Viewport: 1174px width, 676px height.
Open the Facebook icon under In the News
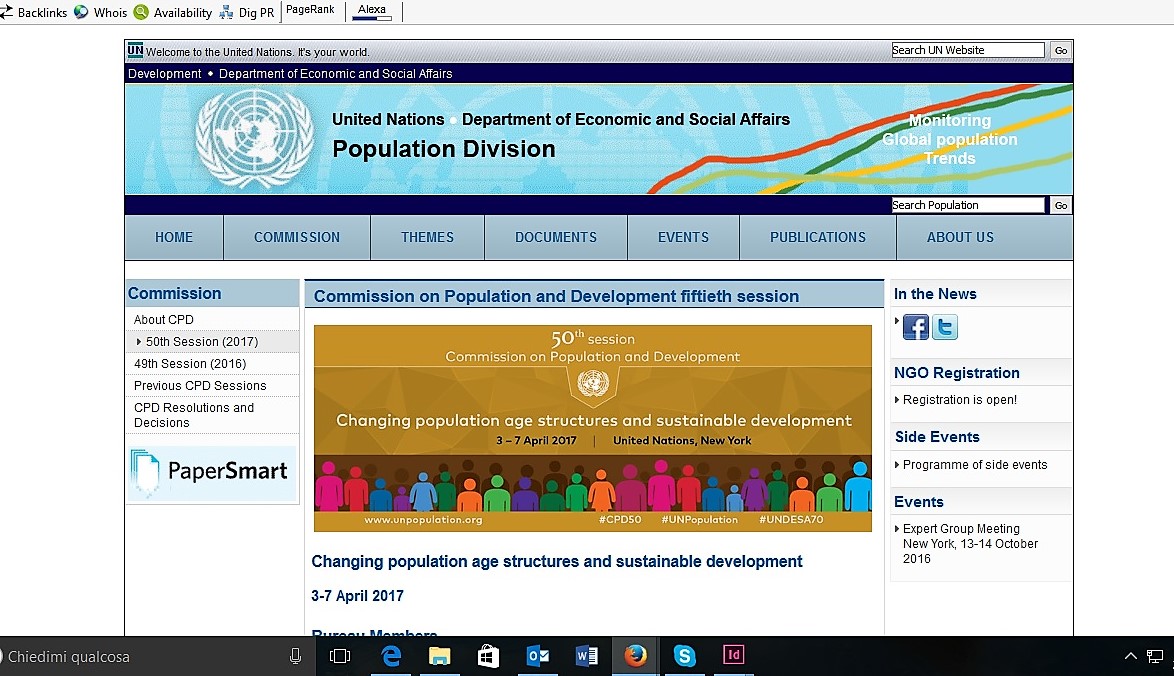coord(915,327)
